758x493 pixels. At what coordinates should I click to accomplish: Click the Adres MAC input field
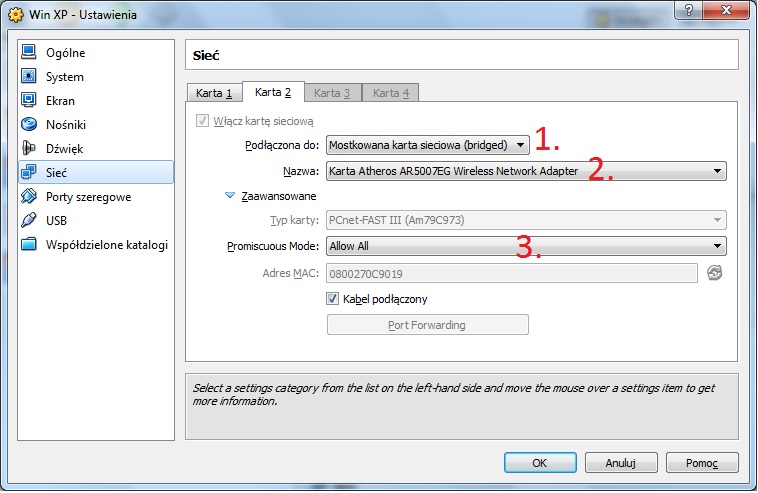[511, 273]
